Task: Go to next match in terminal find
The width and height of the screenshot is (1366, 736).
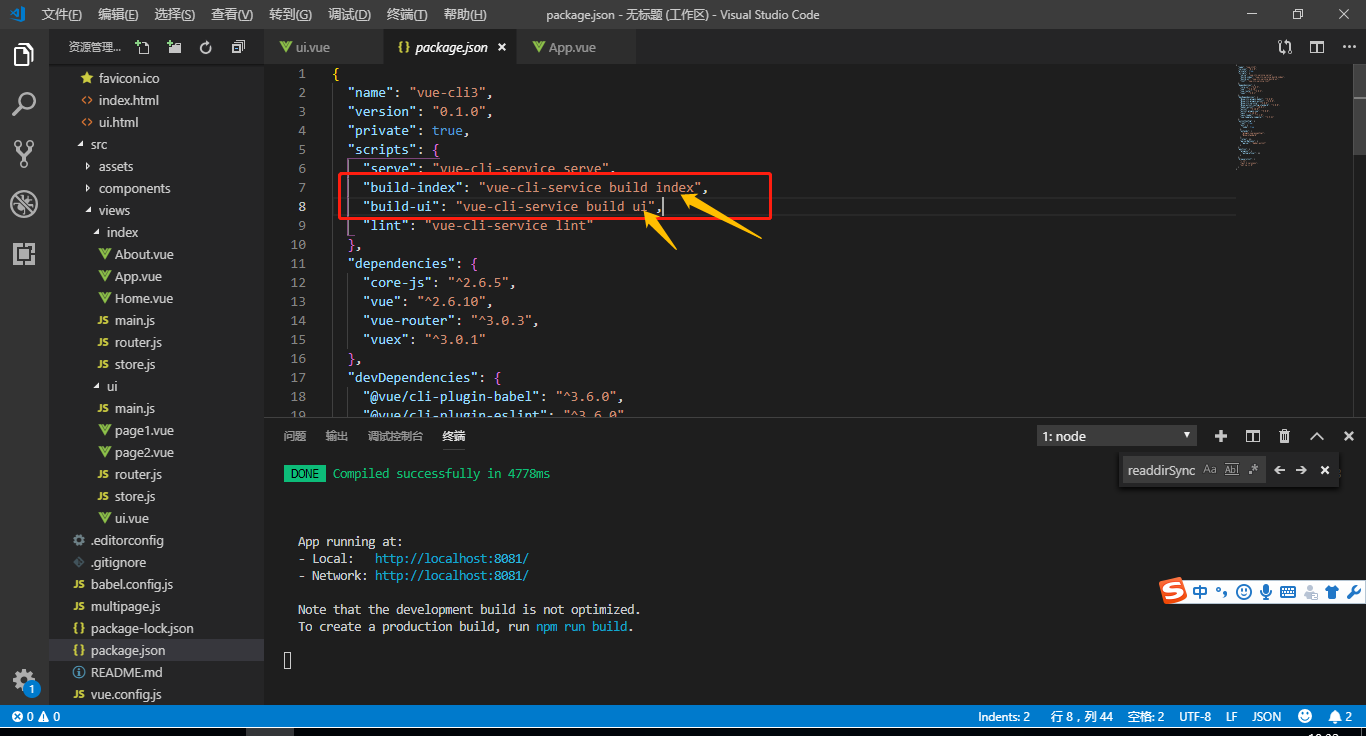Action: click(x=1301, y=470)
